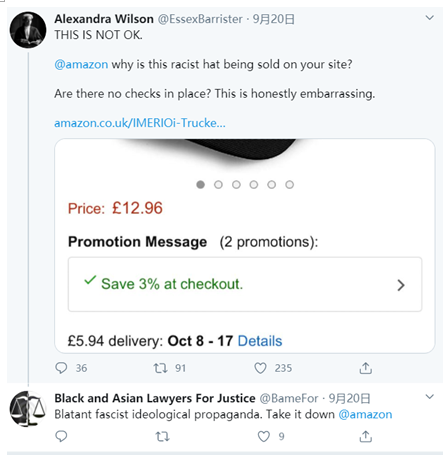Share Alexandra Wilson's tweet
This screenshot has height=459, width=443.
366,368
